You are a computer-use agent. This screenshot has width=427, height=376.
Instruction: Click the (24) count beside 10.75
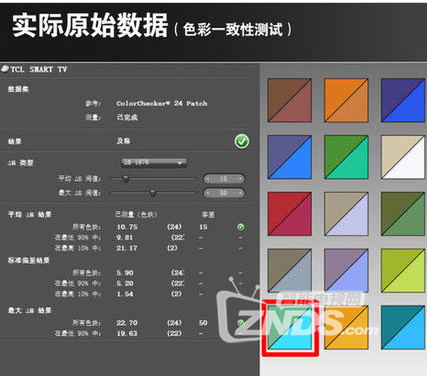pyautogui.click(x=174, y=227)
